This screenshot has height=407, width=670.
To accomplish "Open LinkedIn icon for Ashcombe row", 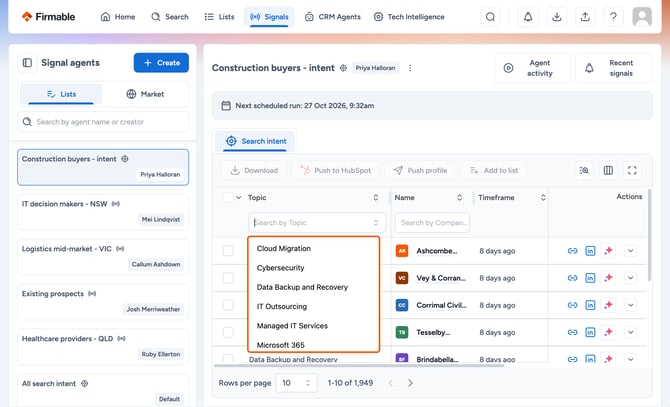I will 590,251.
